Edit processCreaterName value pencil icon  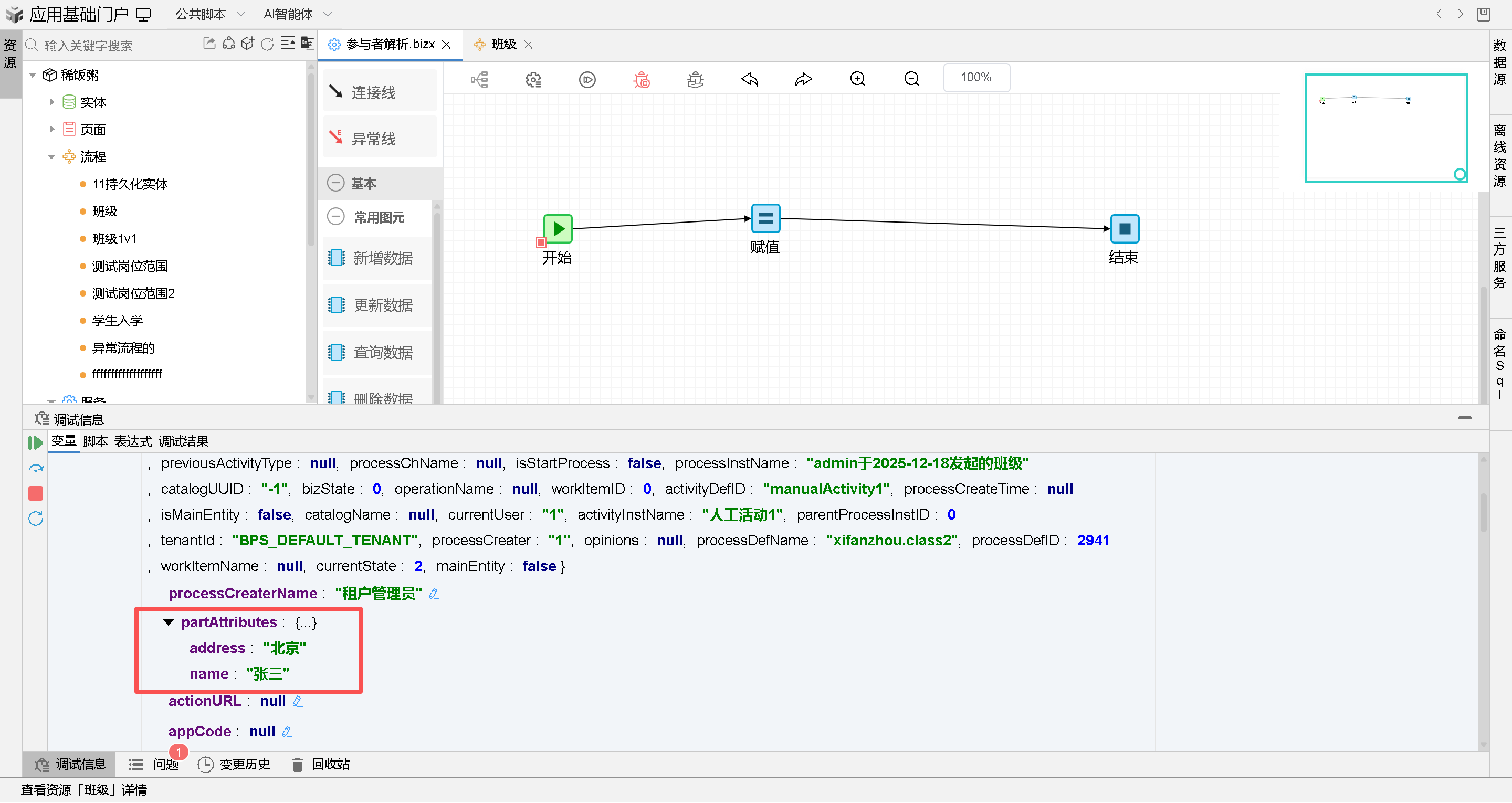click(x=434, y=594)
